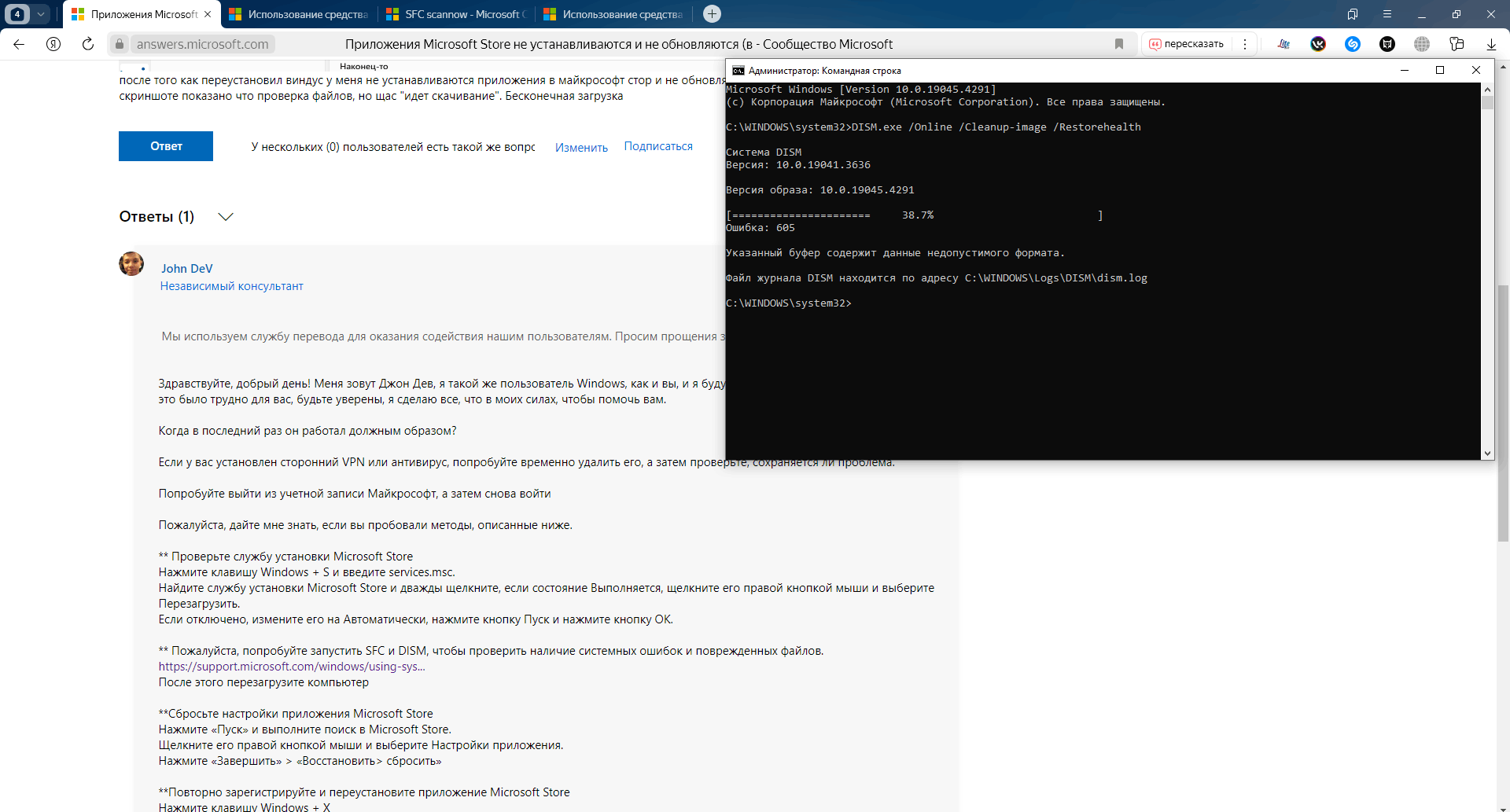Image resolution: width=1510 pixels, height=812 pixels.
Task: Click the Command Prompt scrollbar thumb
Action: pyautogui.click(x=1487, y=103)
